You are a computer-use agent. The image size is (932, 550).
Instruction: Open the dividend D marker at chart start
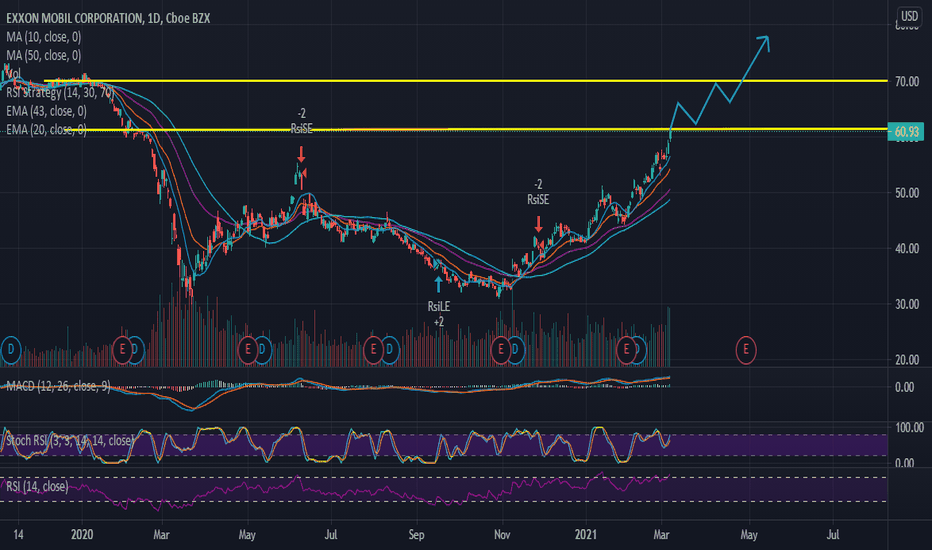pos(11,350)
